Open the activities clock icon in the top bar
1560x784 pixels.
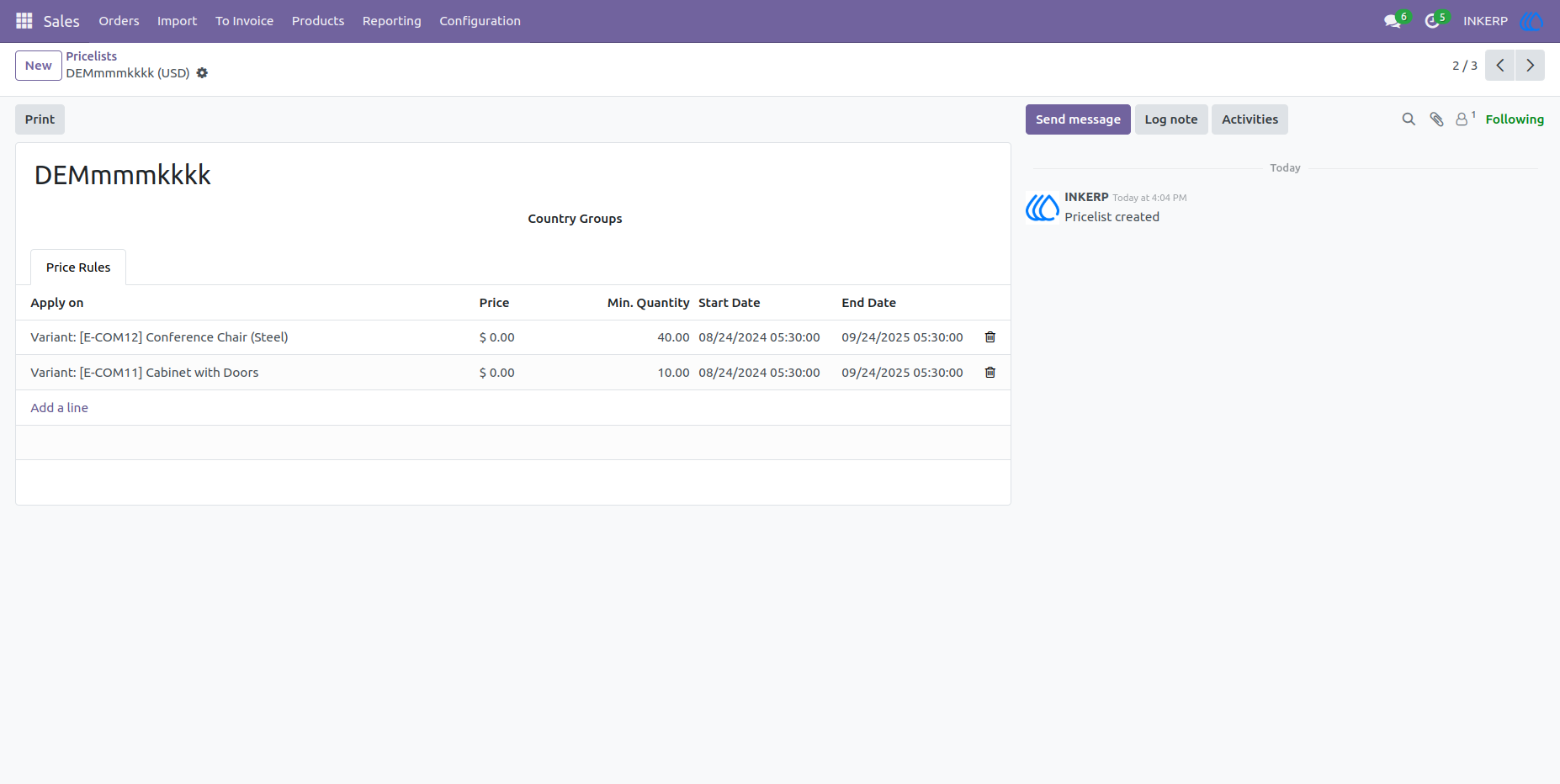click(x=1432, y=21)
